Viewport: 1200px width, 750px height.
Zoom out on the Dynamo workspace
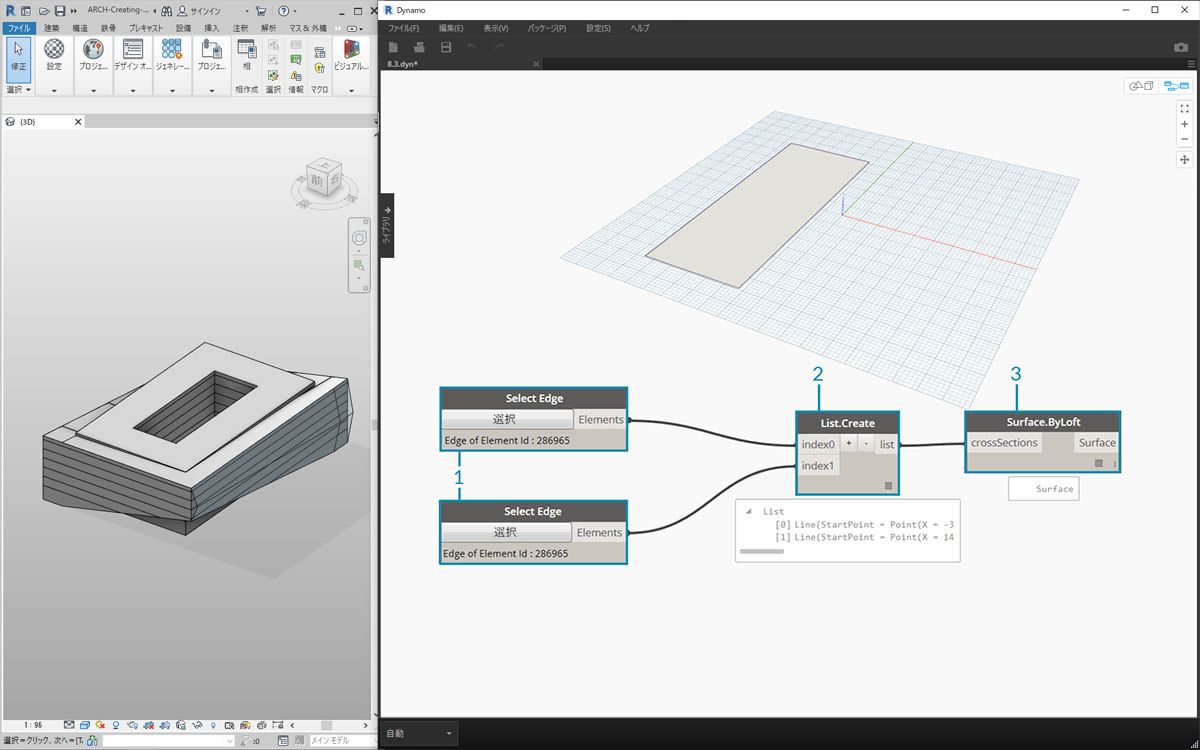(1185, 139)
